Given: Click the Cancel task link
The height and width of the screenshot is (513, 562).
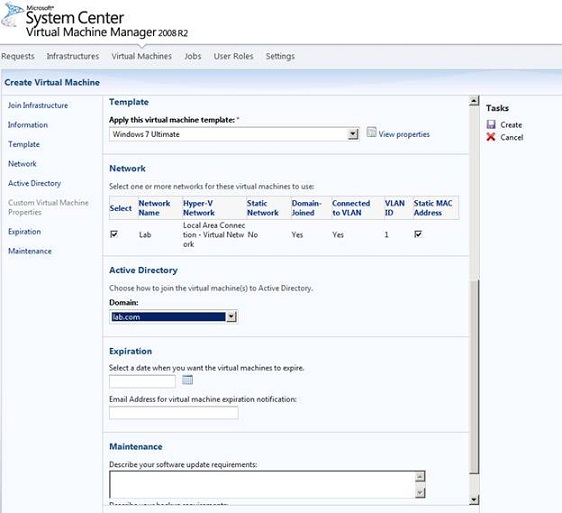Looking at the screenshot, I should point(512,137).
